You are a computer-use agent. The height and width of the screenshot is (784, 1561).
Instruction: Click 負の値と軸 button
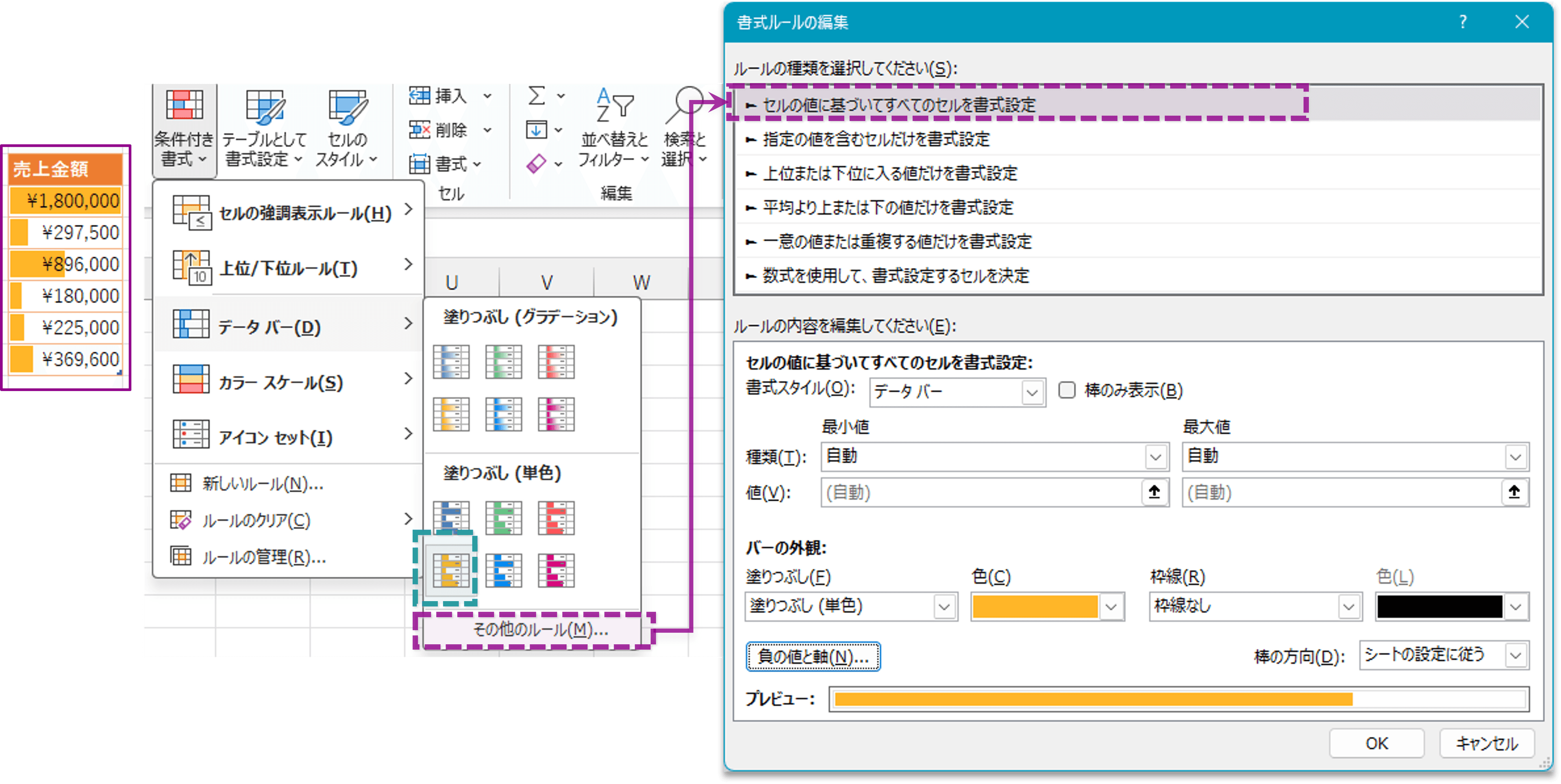tap(813, 656)
